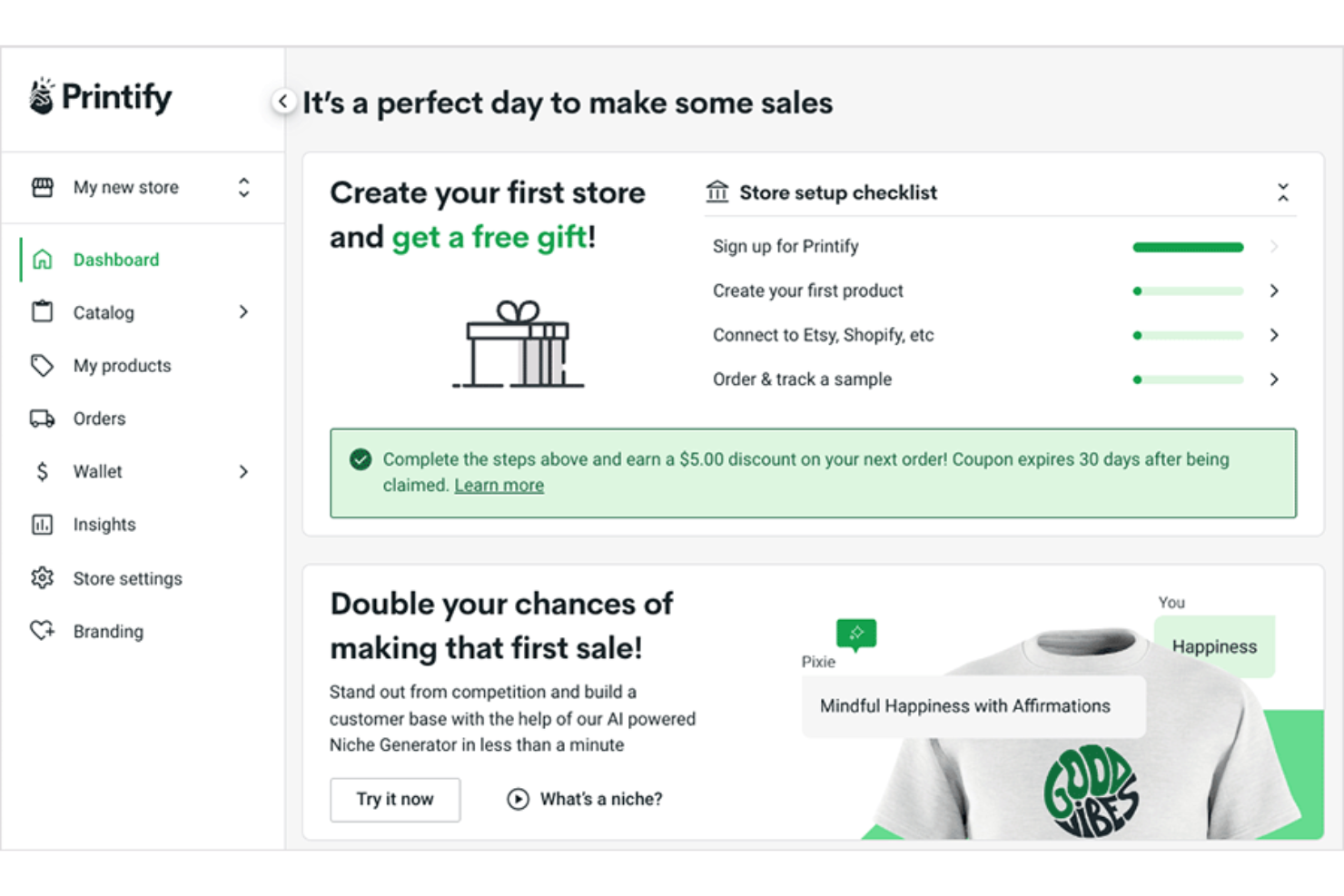Viewport: 1344px width, 896px height.
Task: Open the Catalog clipboard icon
Action: (42, 311)
